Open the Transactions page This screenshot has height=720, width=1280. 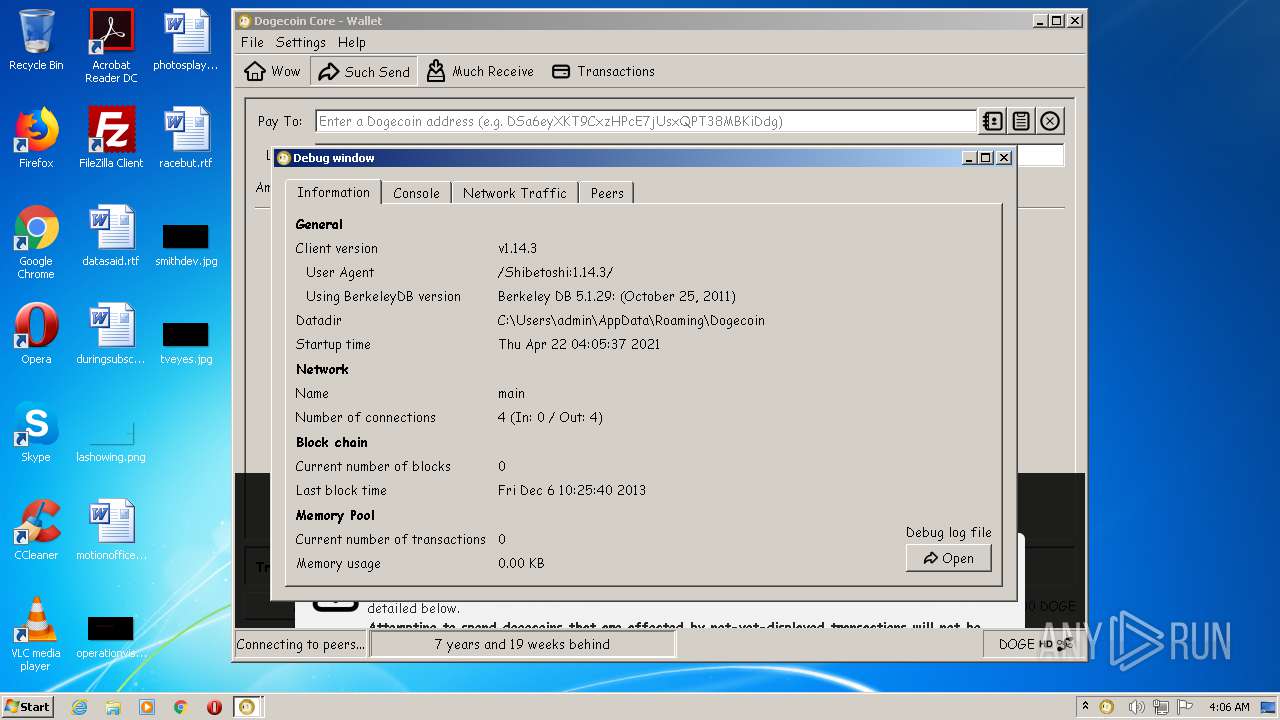tap(603, 71)
